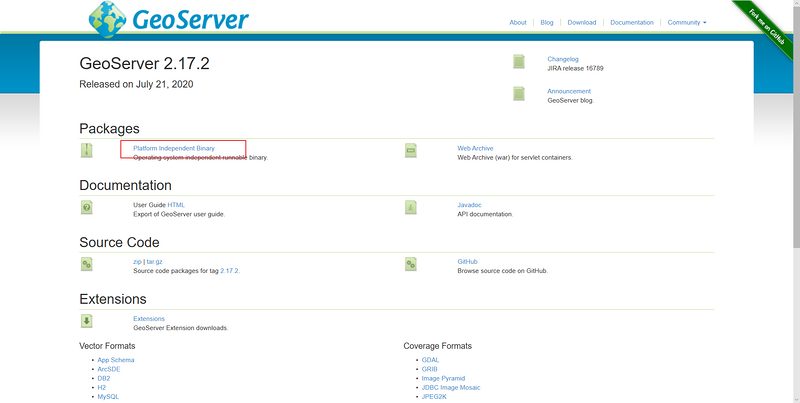The width and height of the screenshot is (800, 403).
Task: Select the MySQL extension link
Action: (x=108, y=397)
